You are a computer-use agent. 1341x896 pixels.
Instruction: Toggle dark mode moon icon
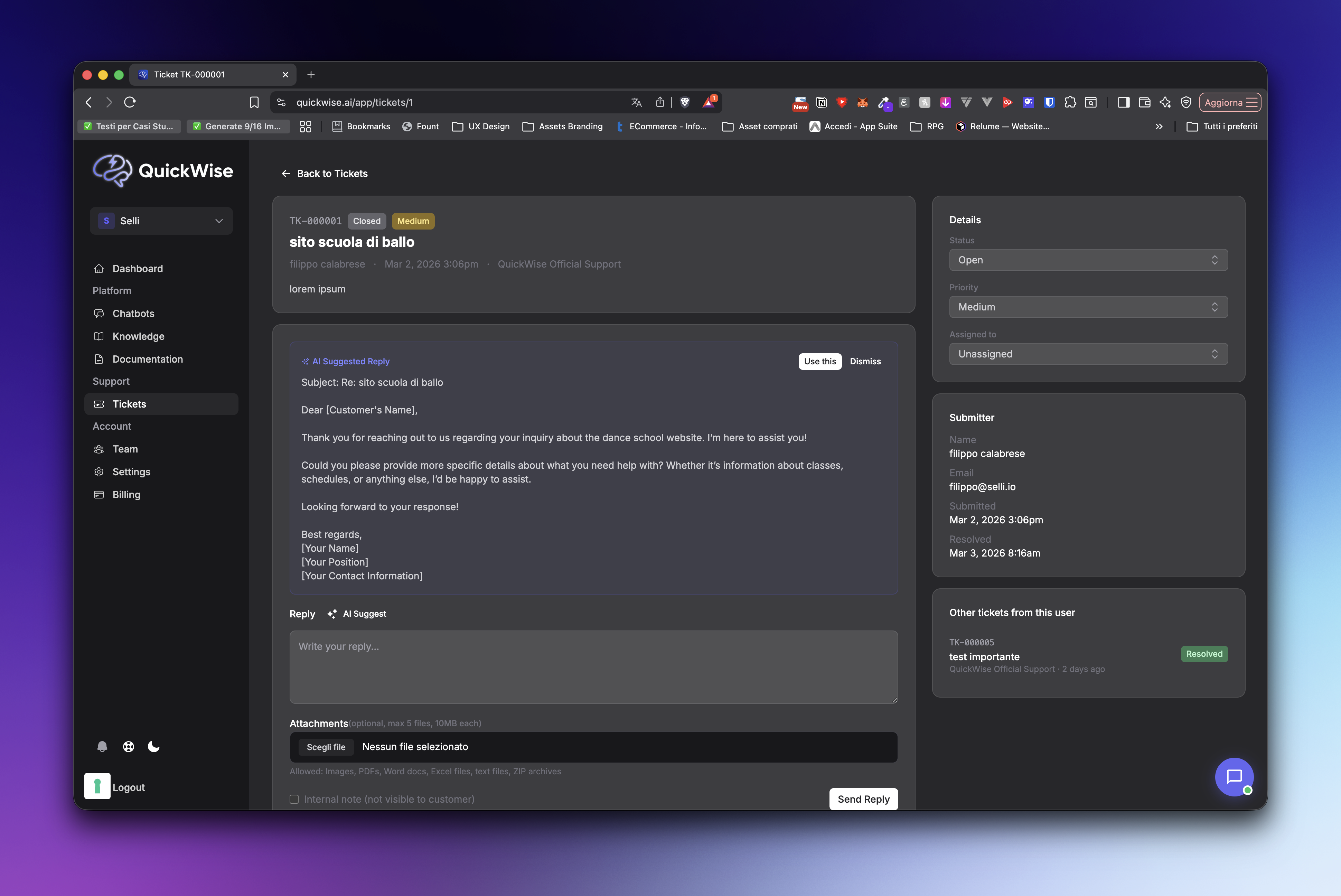[154, 747]
